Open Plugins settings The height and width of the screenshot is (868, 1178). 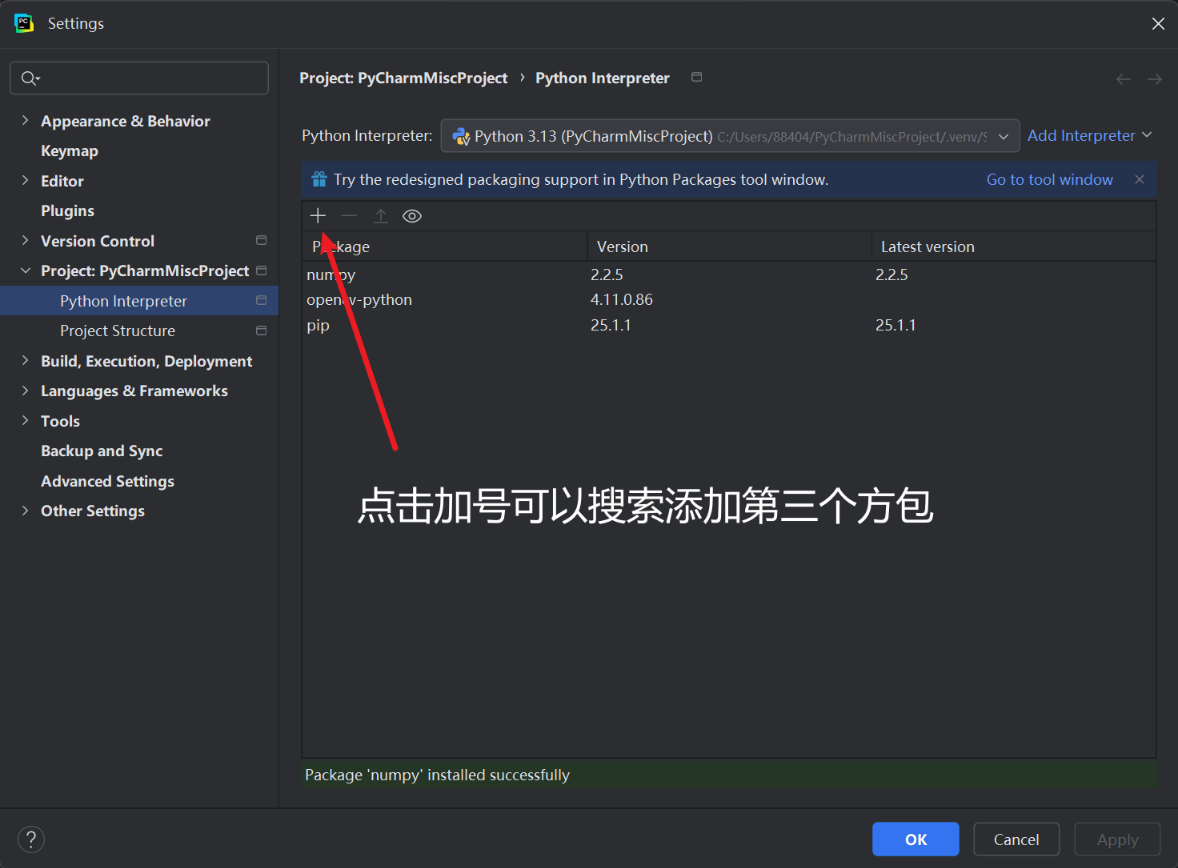point(68,211)
